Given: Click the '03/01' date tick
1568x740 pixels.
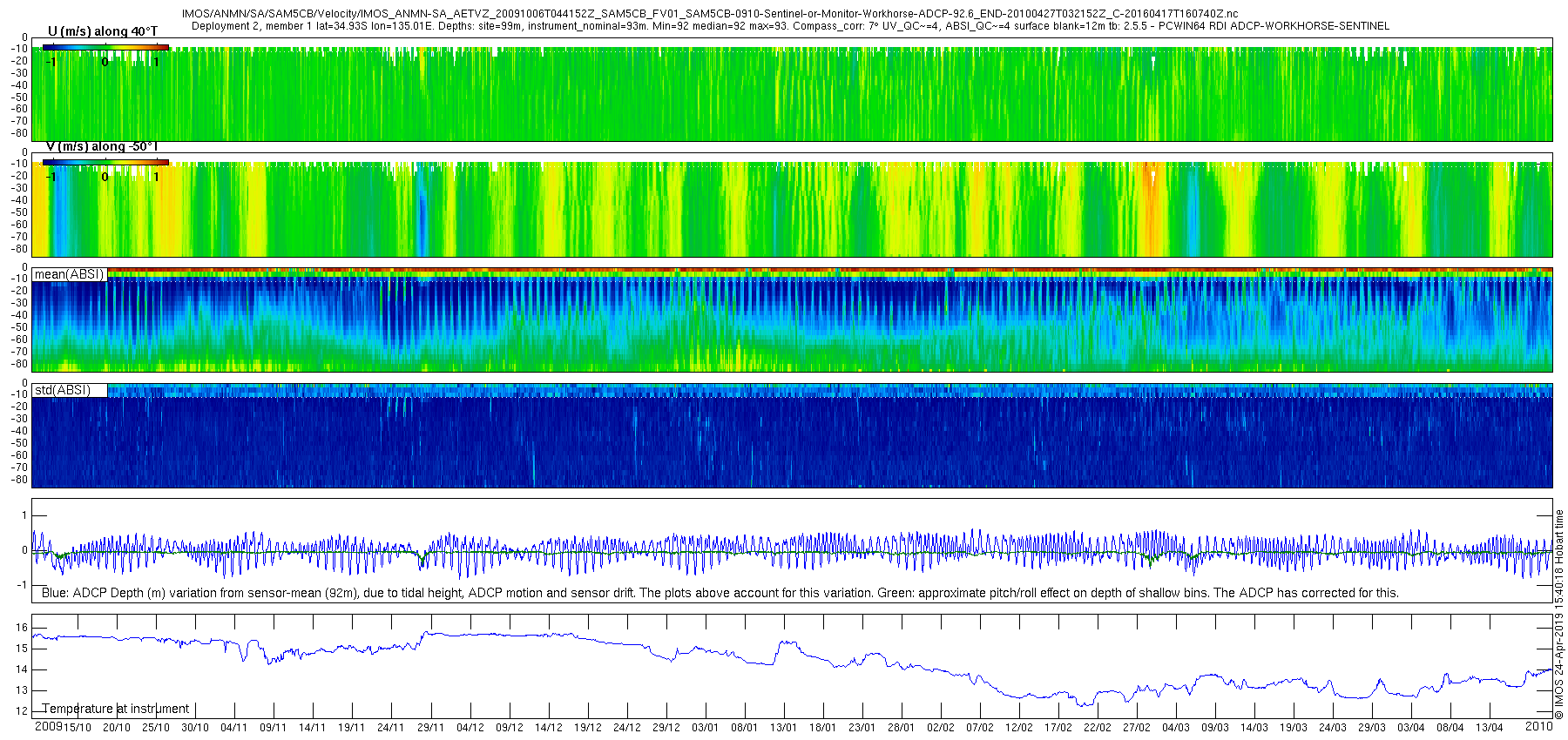Looking at the screenshot, I should 706,727.
